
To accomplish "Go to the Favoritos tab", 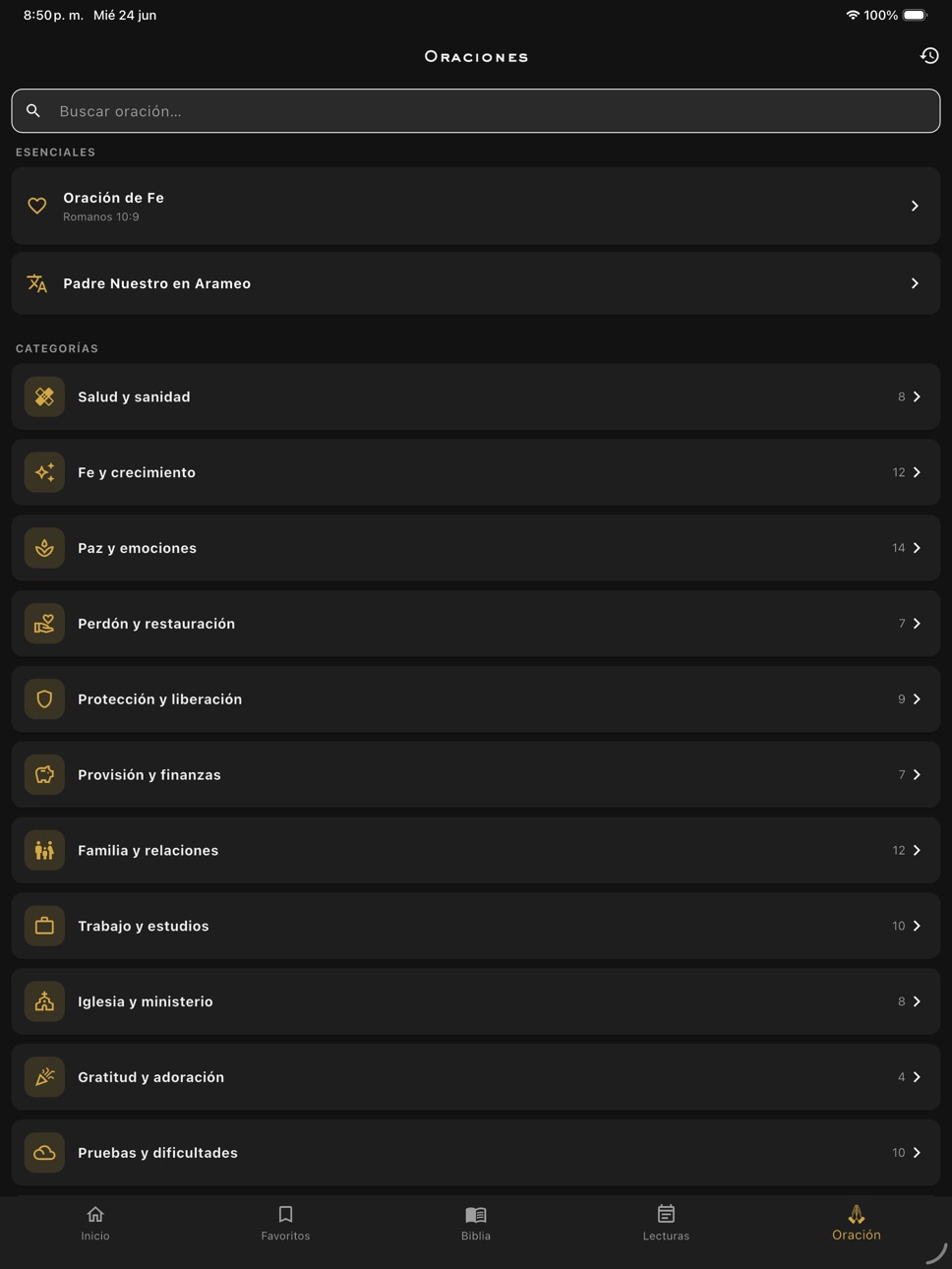I will [285, 1223].
